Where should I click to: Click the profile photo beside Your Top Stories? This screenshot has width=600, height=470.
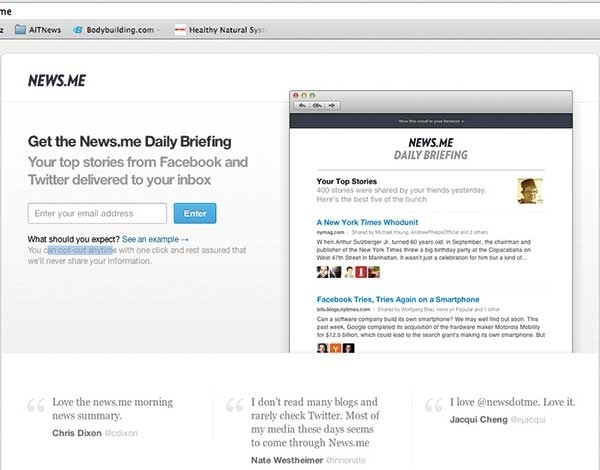click(530, 190)
